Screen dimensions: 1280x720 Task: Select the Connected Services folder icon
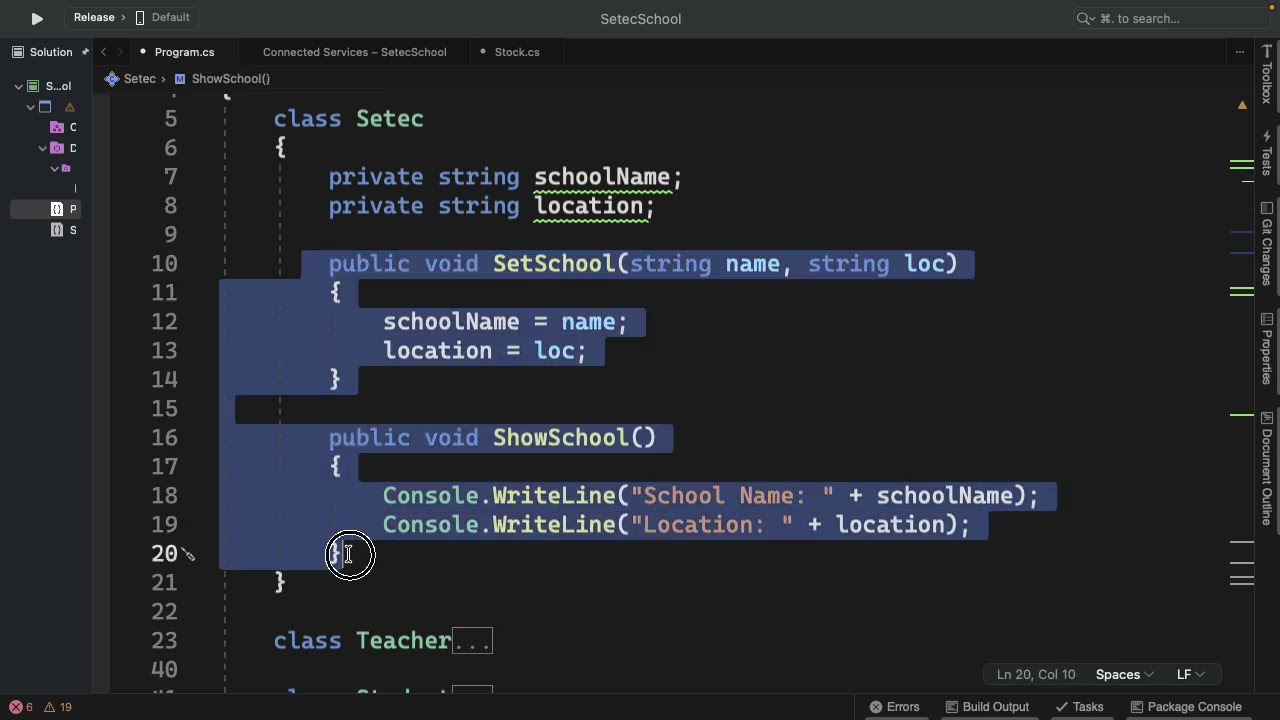[x=57, y=127]
